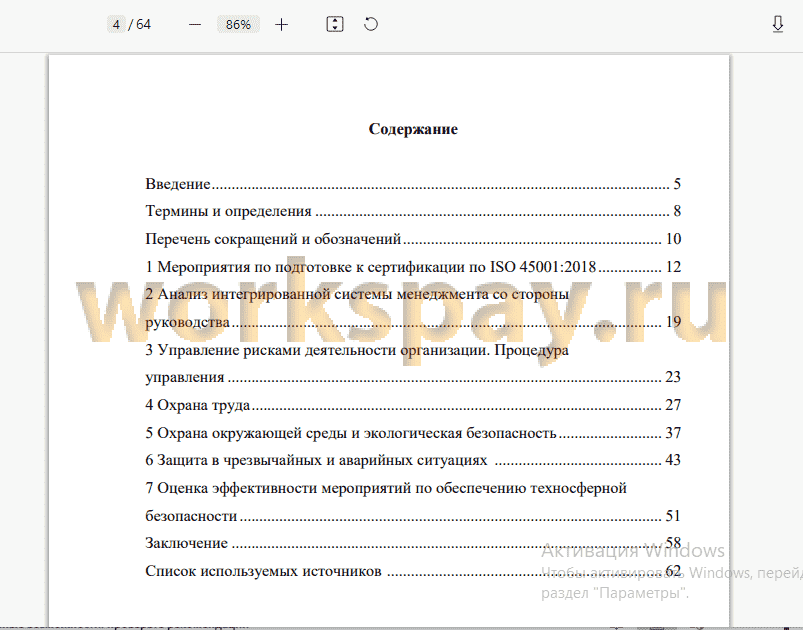Click page number 23 in contents
Viewport: 803px width, 630px height.
(673, 377)
